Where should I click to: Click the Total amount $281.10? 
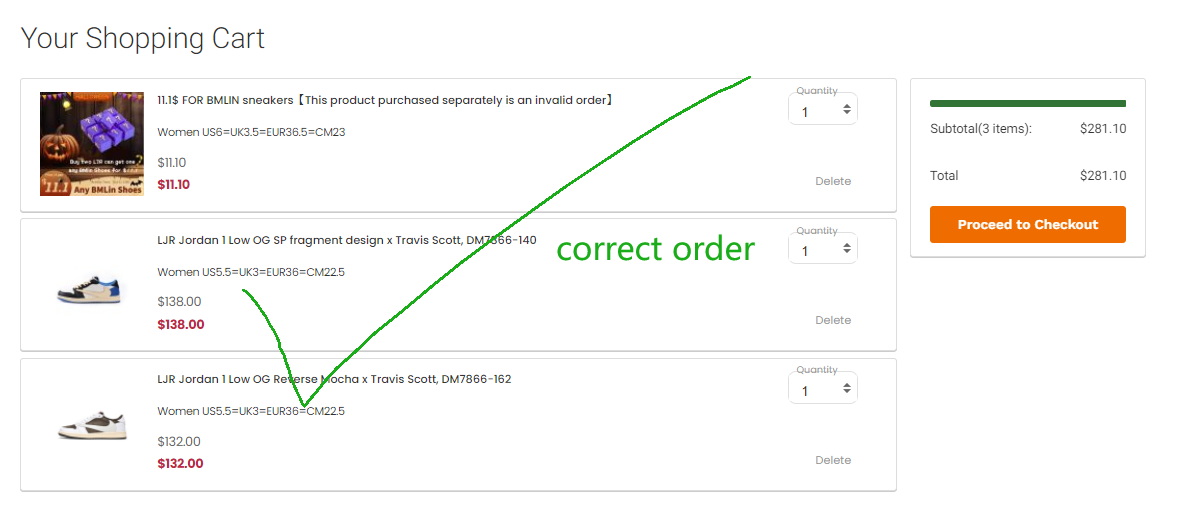pos(1102,176)
